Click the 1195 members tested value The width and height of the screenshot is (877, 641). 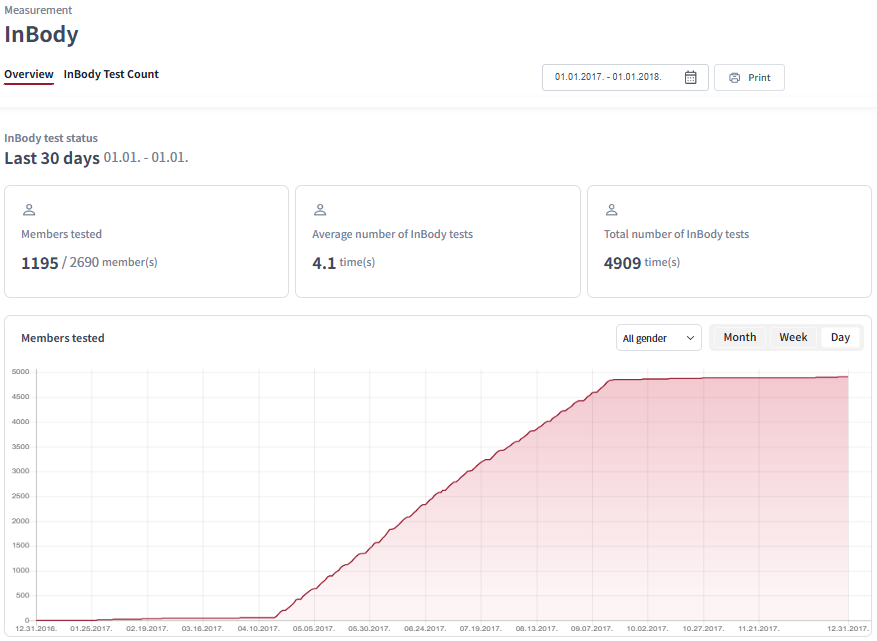pos(40,263)
